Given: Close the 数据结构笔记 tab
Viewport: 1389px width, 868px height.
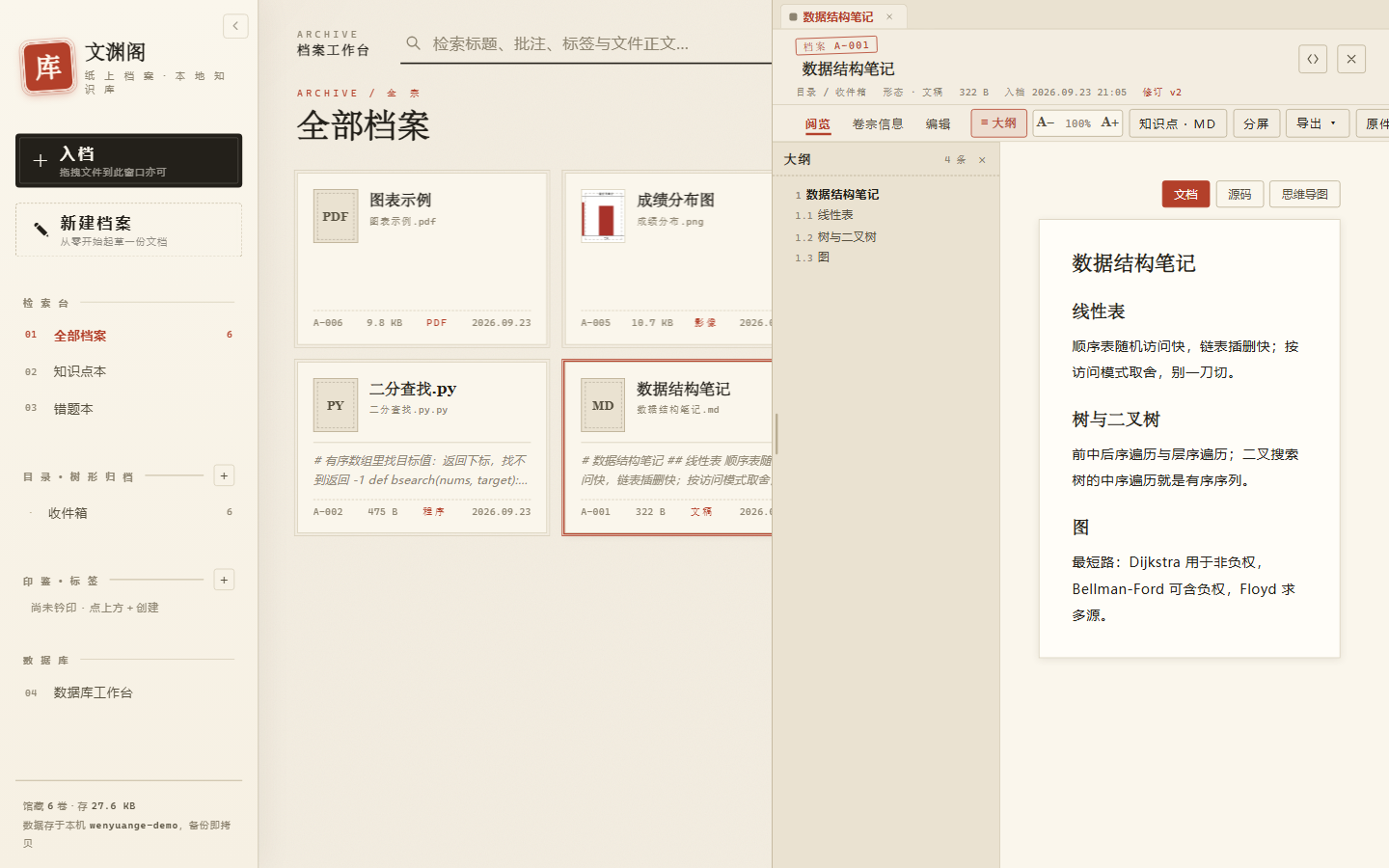Looking at the screenshot, I should tap(889, 16).
